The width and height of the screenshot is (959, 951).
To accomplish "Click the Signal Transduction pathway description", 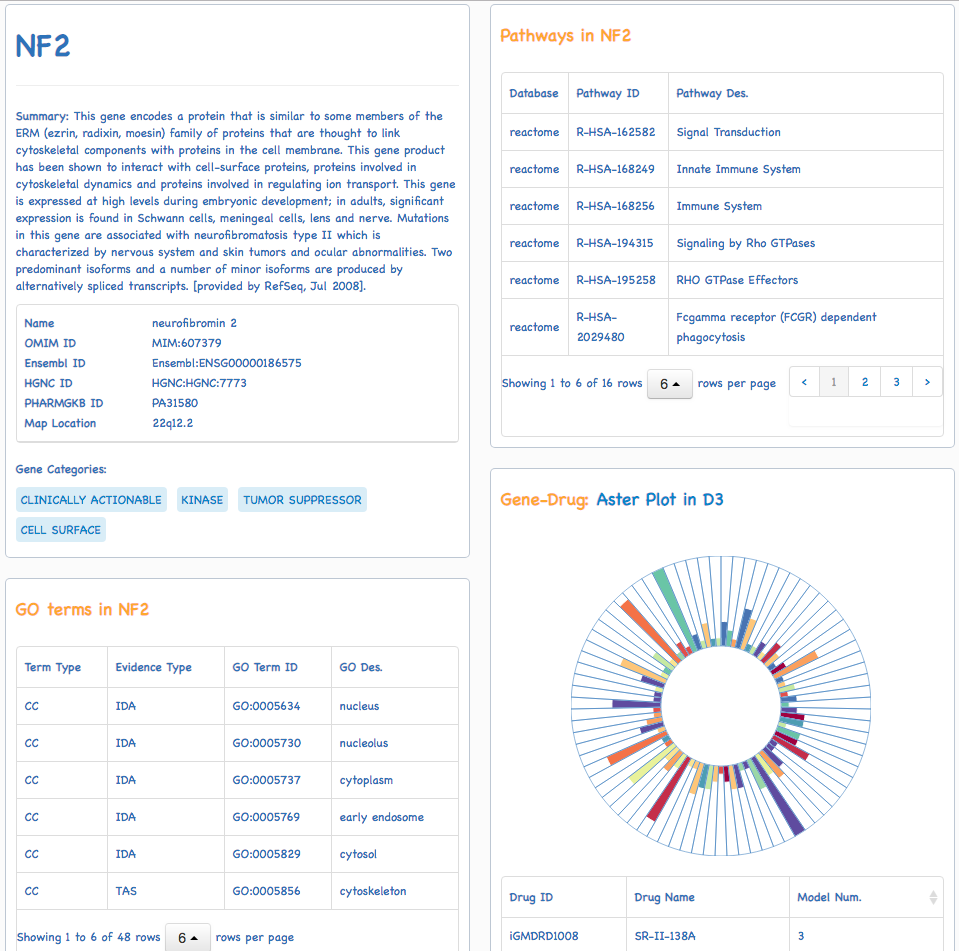I will (x=728, y=132).
